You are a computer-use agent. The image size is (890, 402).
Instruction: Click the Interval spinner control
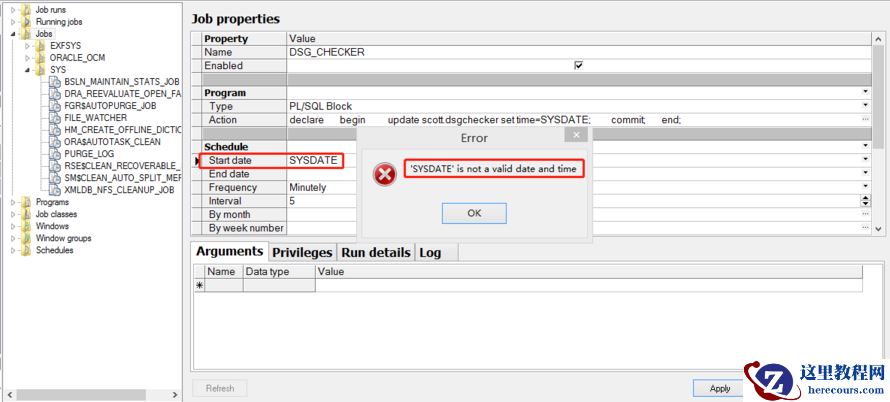tap(865, 200)
